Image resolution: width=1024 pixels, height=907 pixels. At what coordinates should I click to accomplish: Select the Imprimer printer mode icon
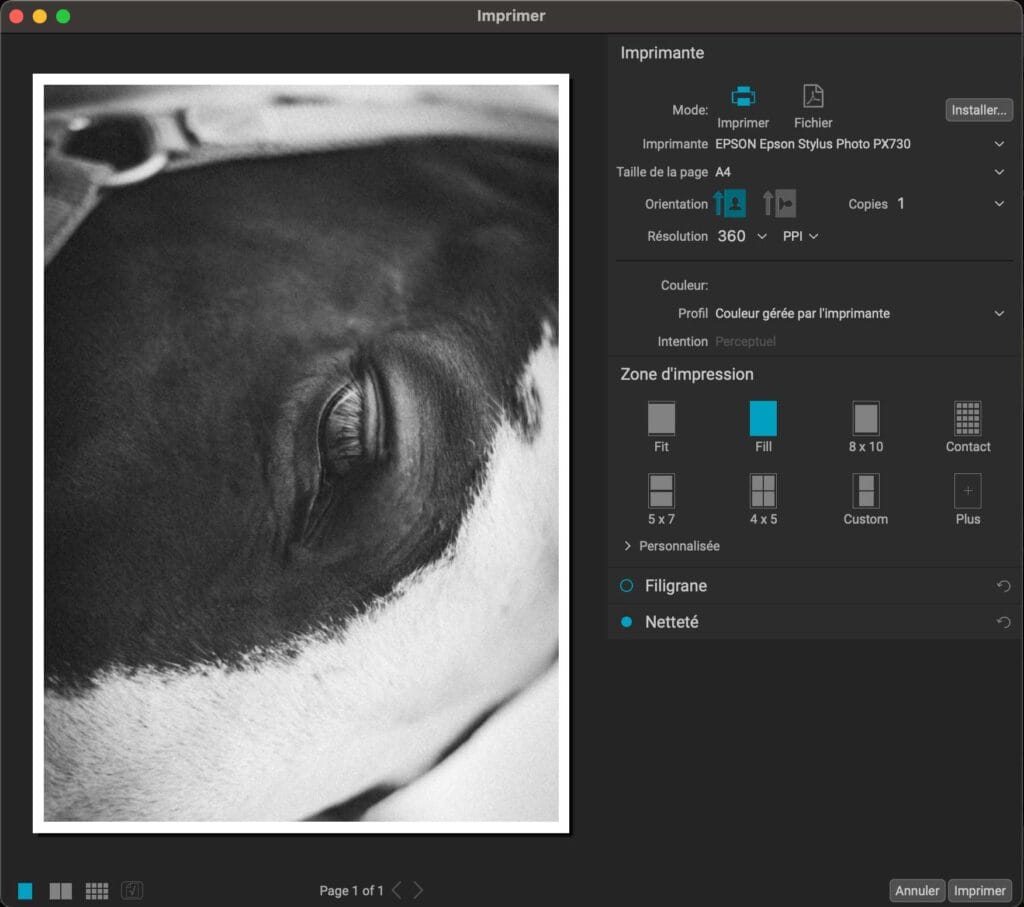click(742, 98)
